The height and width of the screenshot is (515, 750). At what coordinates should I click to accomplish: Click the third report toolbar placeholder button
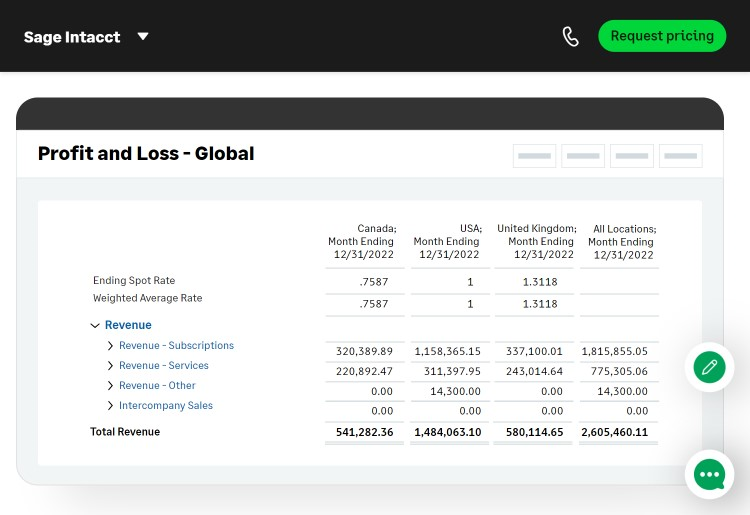632,156
